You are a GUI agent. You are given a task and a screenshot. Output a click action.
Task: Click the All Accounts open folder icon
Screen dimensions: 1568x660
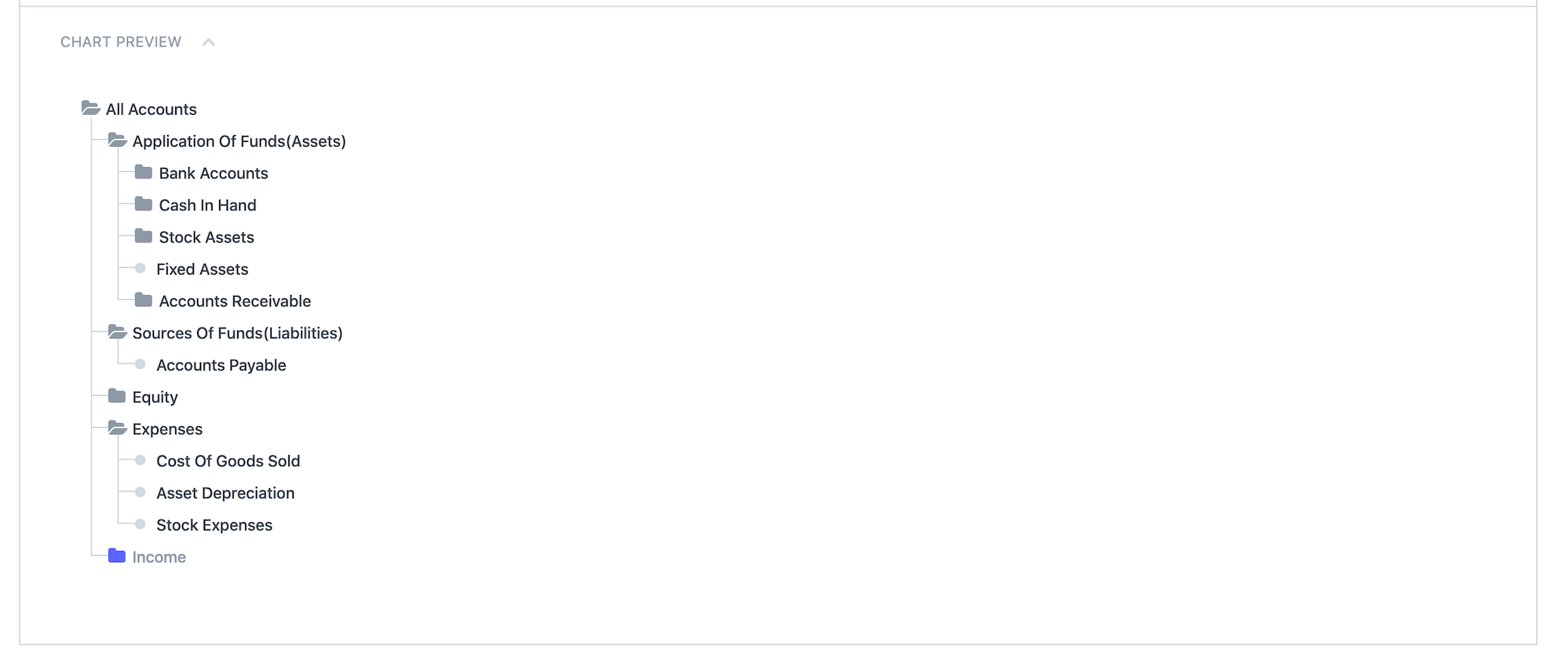pyautogui.click(x=90, y=108)
